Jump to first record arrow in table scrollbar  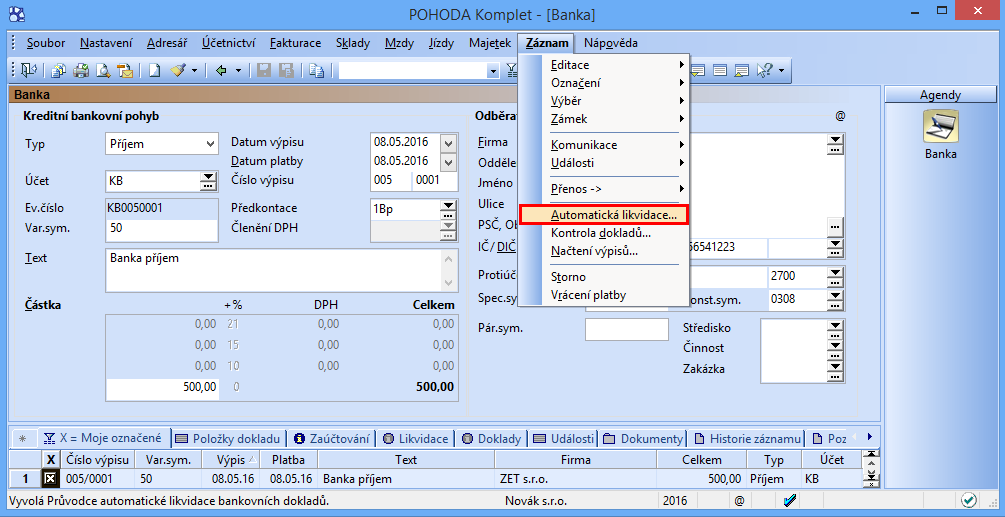tap(870, 456)
